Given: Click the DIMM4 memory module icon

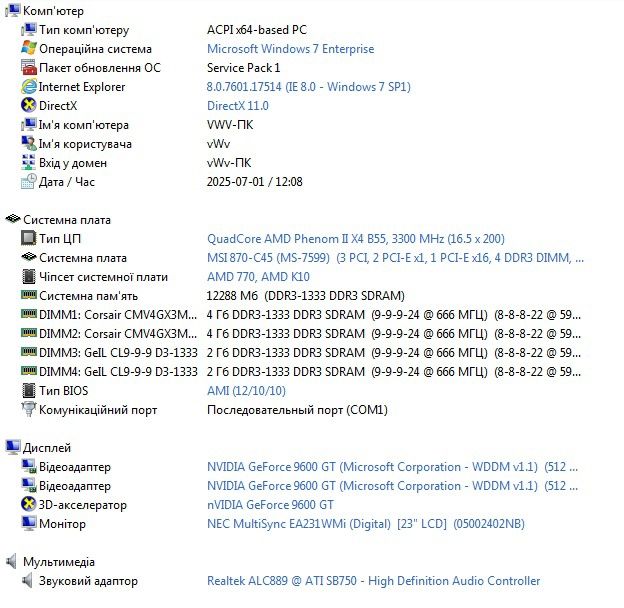Looking at the screenshot, I should tap(29, 371).
